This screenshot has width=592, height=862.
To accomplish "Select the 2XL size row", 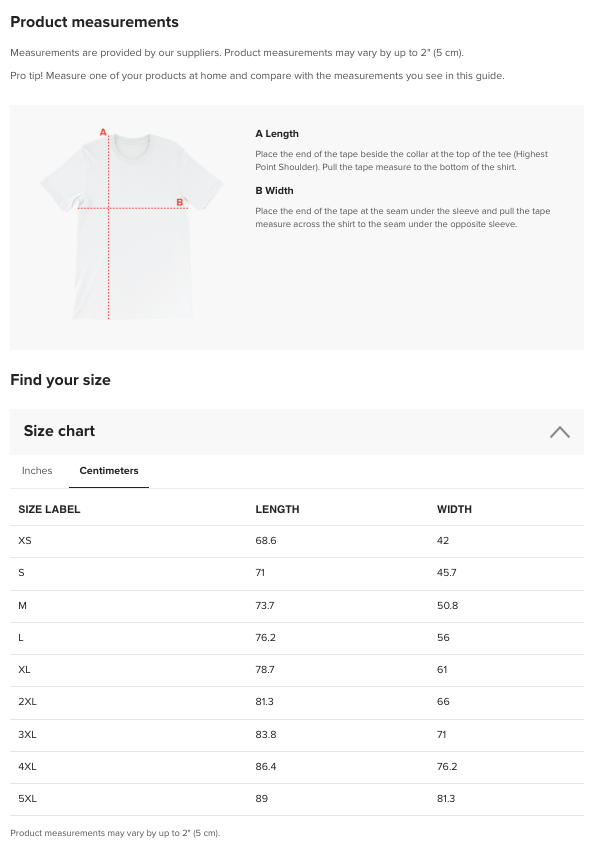I will click(x=297, y=702).
